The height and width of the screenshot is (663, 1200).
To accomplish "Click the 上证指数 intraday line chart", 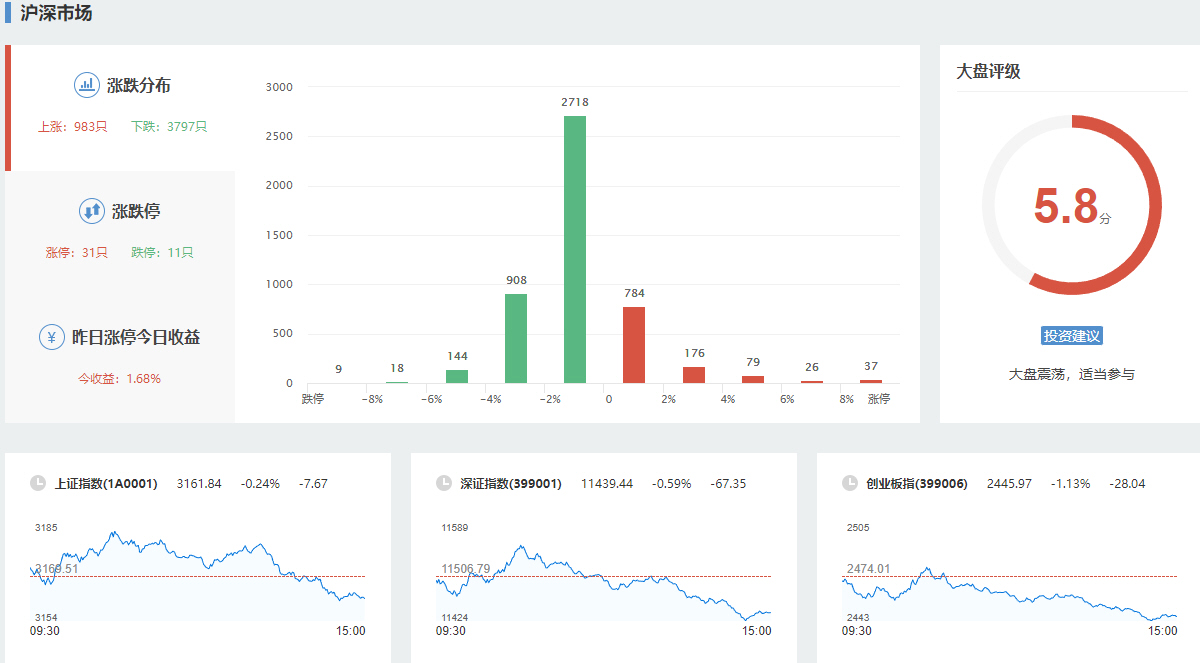I will (x=198, y=575).
